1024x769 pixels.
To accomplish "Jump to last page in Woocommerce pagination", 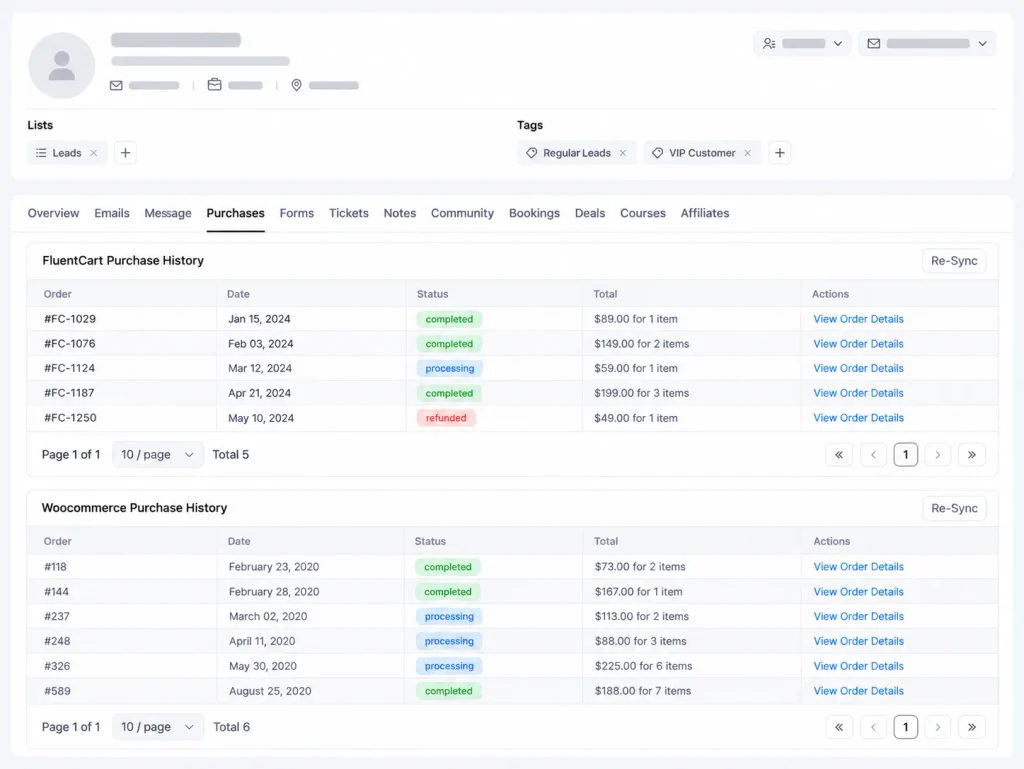I will click(x=972, y=727).
